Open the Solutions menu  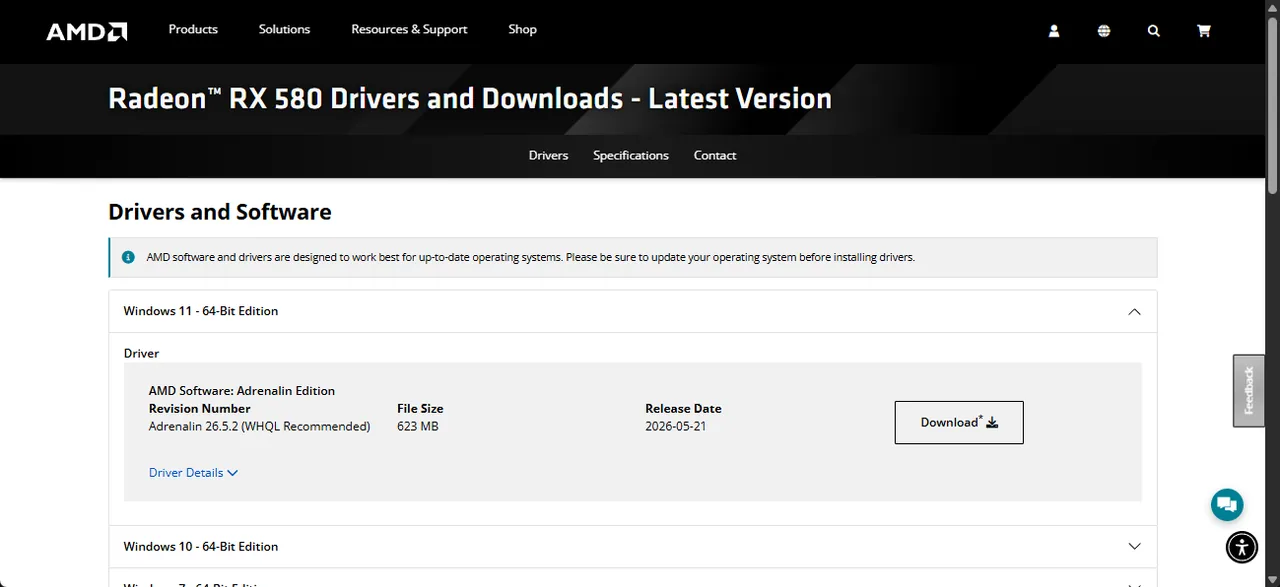point(284,29)
